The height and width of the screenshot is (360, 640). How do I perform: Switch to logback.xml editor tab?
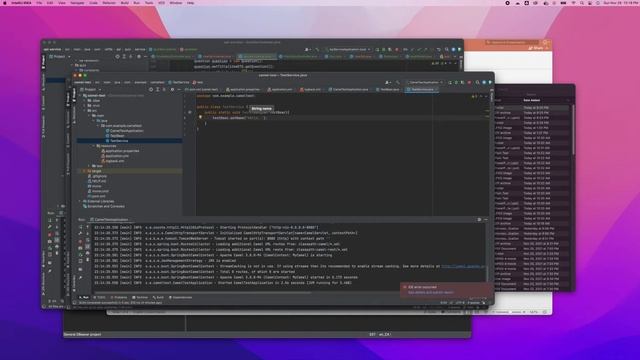(x=311, y=89)
